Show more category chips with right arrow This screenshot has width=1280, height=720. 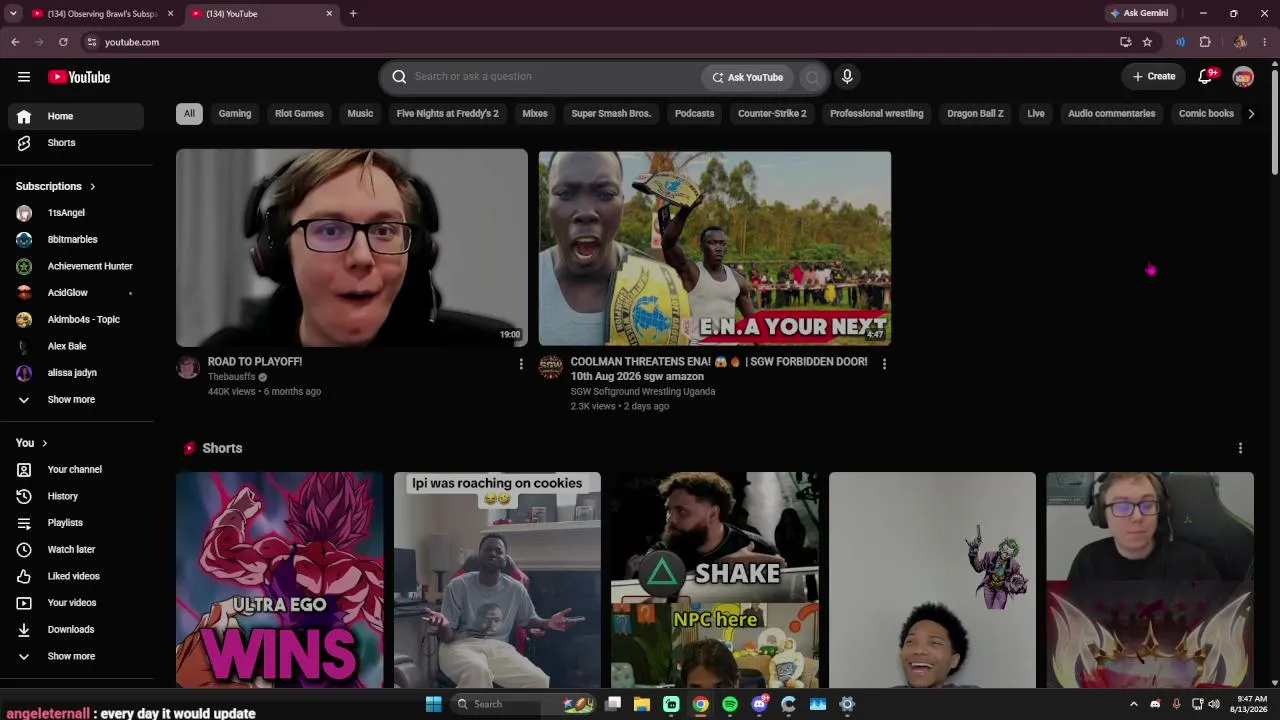click(x=1251, y=114)
